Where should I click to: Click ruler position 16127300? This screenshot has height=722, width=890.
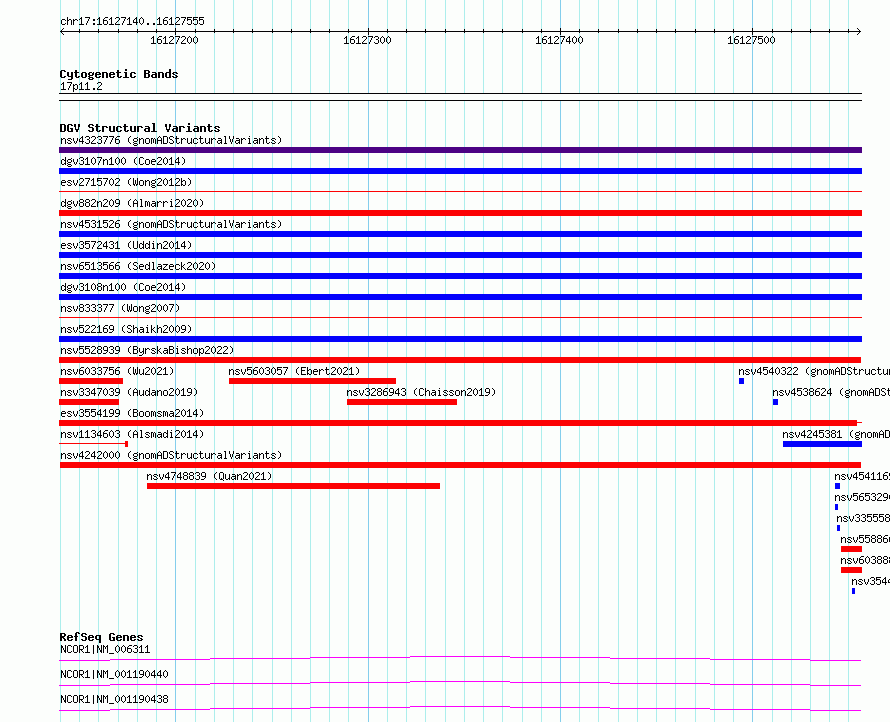coord(367,40)
